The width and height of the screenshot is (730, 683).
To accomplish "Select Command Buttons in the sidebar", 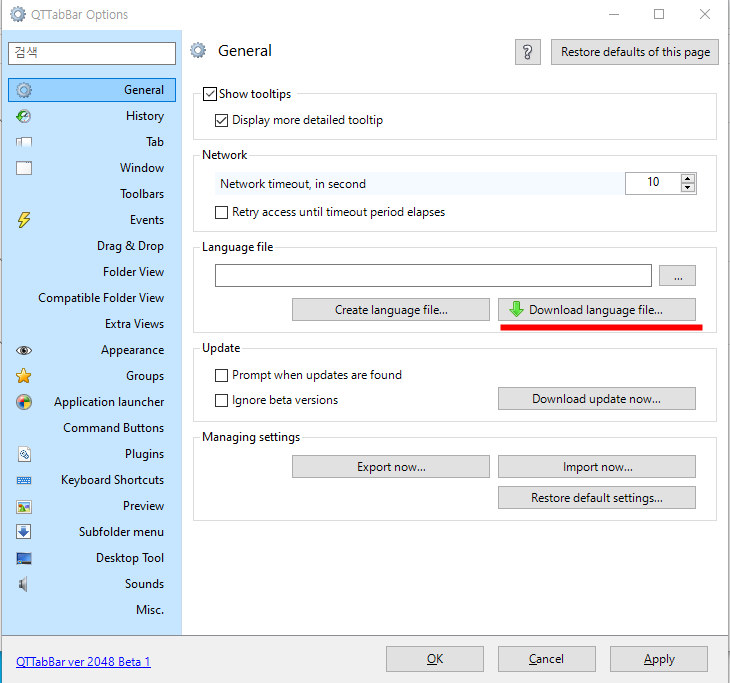I will [x=92, y=428].
